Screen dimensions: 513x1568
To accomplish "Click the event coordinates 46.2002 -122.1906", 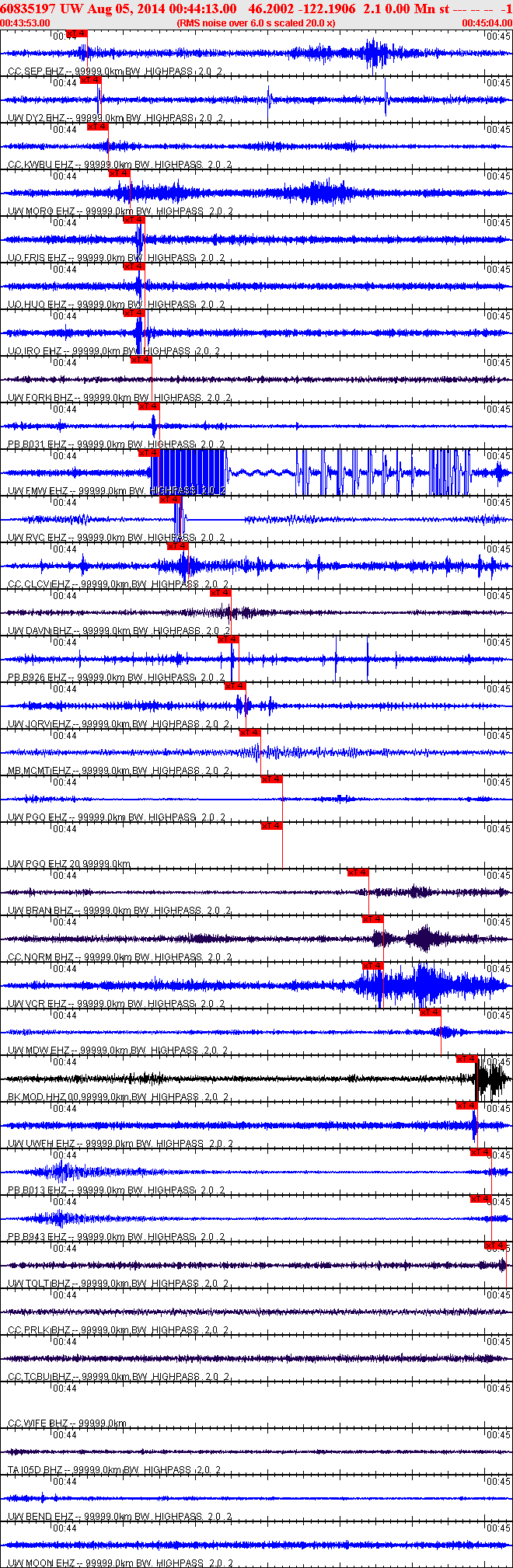I will coord(302,9).
